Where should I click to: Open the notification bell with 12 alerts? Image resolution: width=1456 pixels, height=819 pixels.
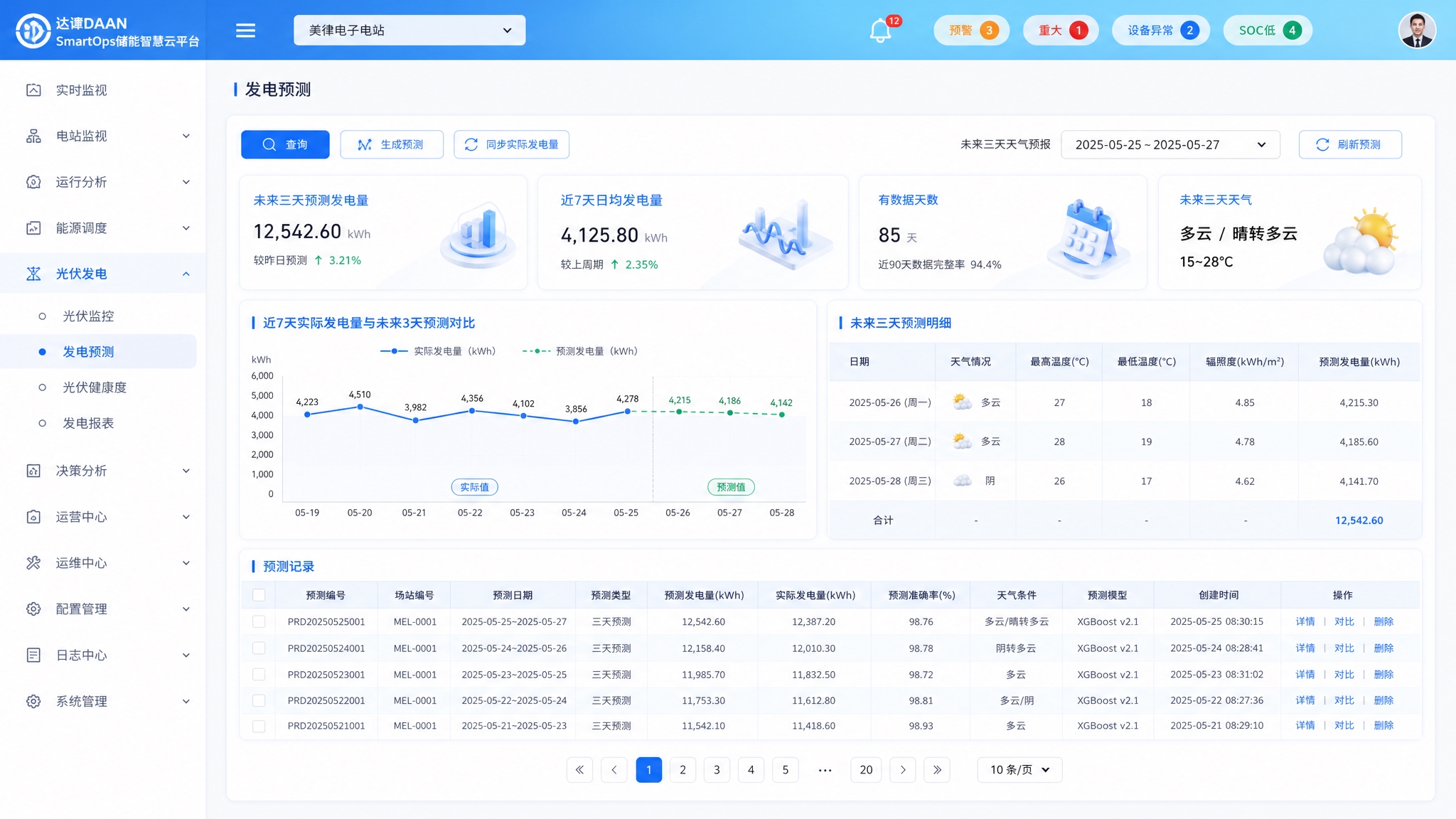tap(880, 31)
